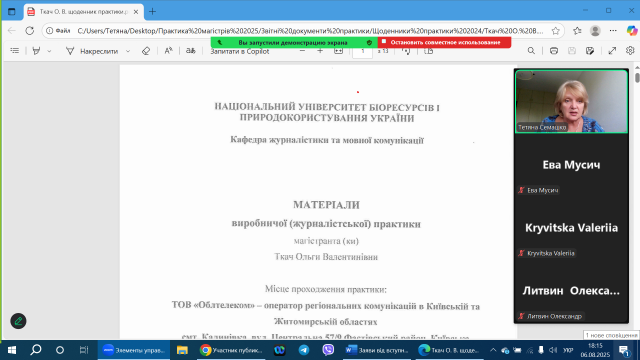640x360 pixels.
Task: Click the 1 нове сповіщення tooltip
Action: click(x=611, y=335)
